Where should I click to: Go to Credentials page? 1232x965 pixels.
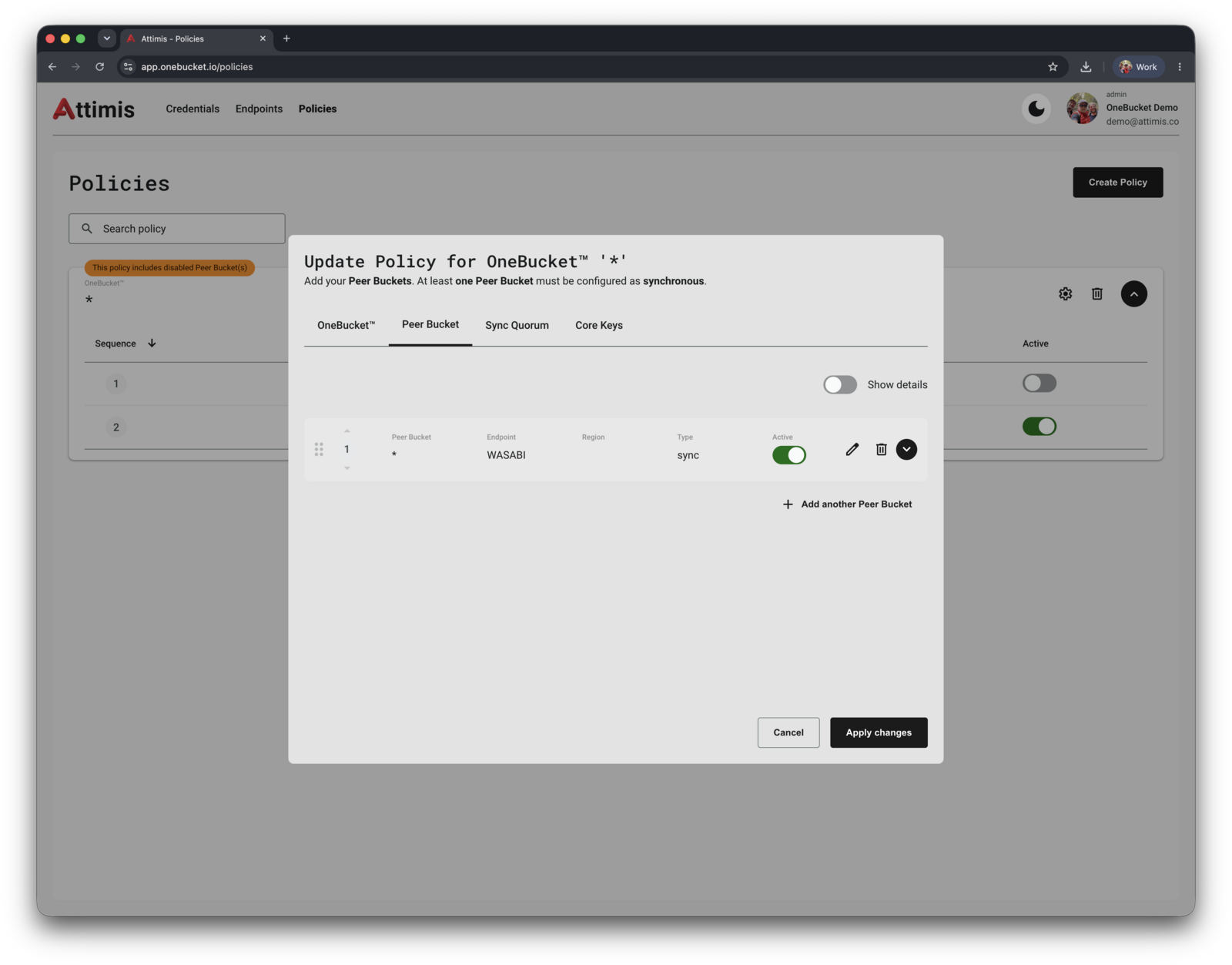(192, 109)
